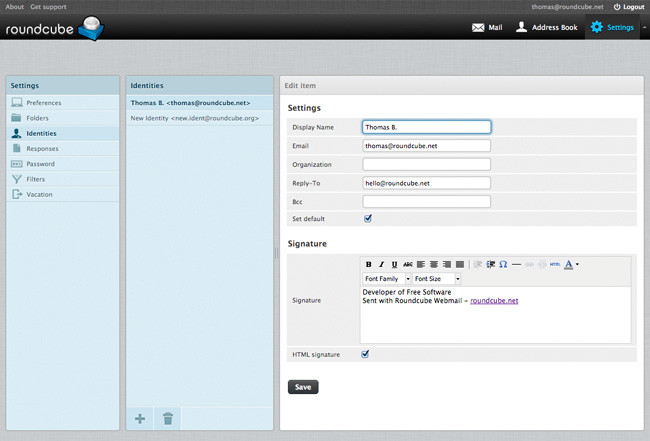650x441 pixels.
Task: Insert special character with omega icon
Action: (x=503, y=264)
